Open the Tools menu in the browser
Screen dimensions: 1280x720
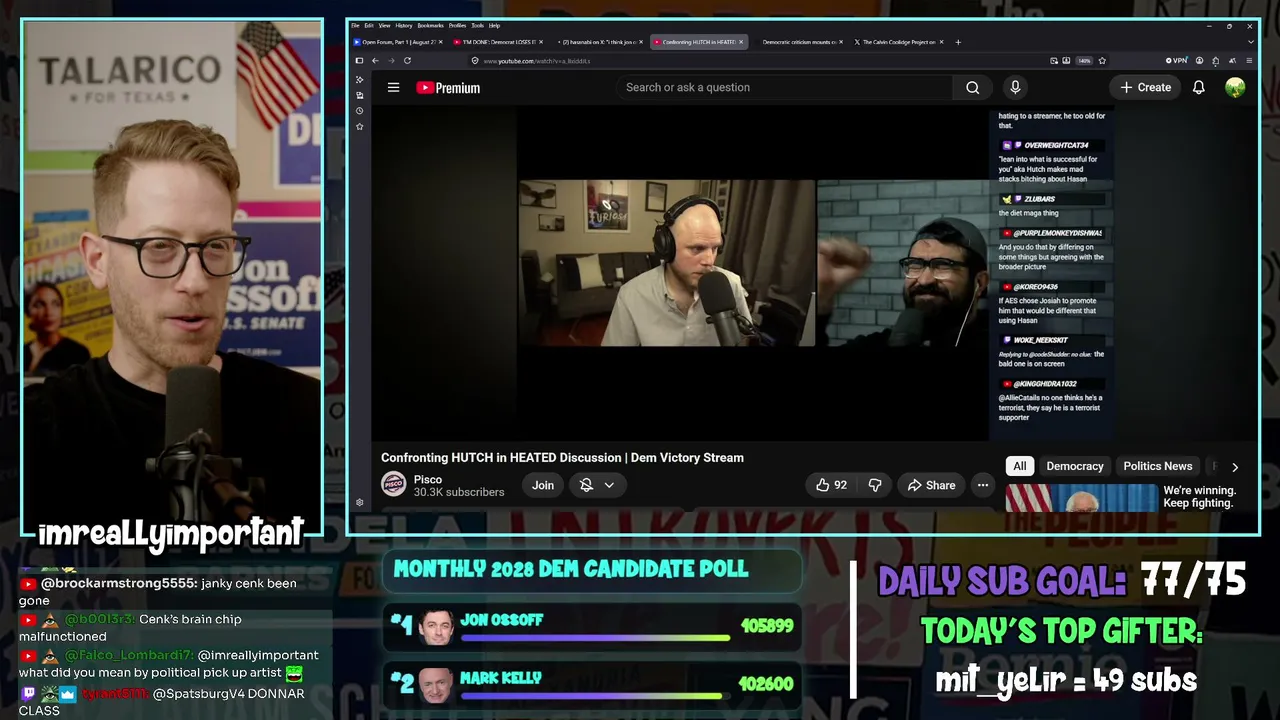(x=478, y=26)
